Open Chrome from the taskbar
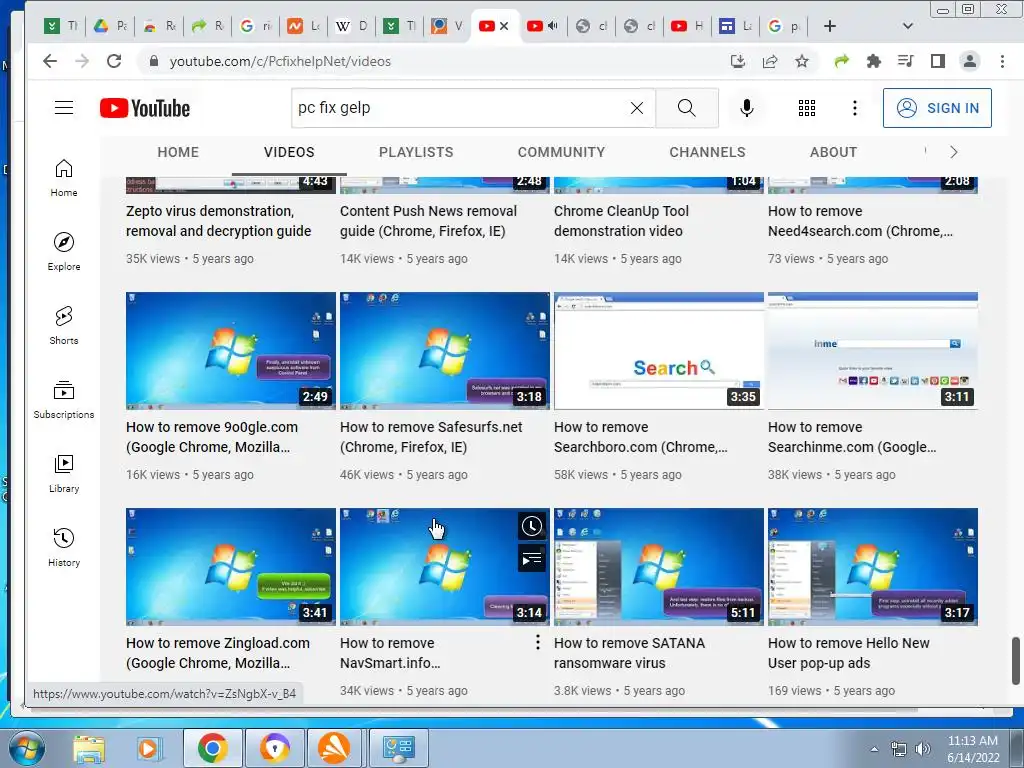The image size is (1024, 768). (212, 748)
